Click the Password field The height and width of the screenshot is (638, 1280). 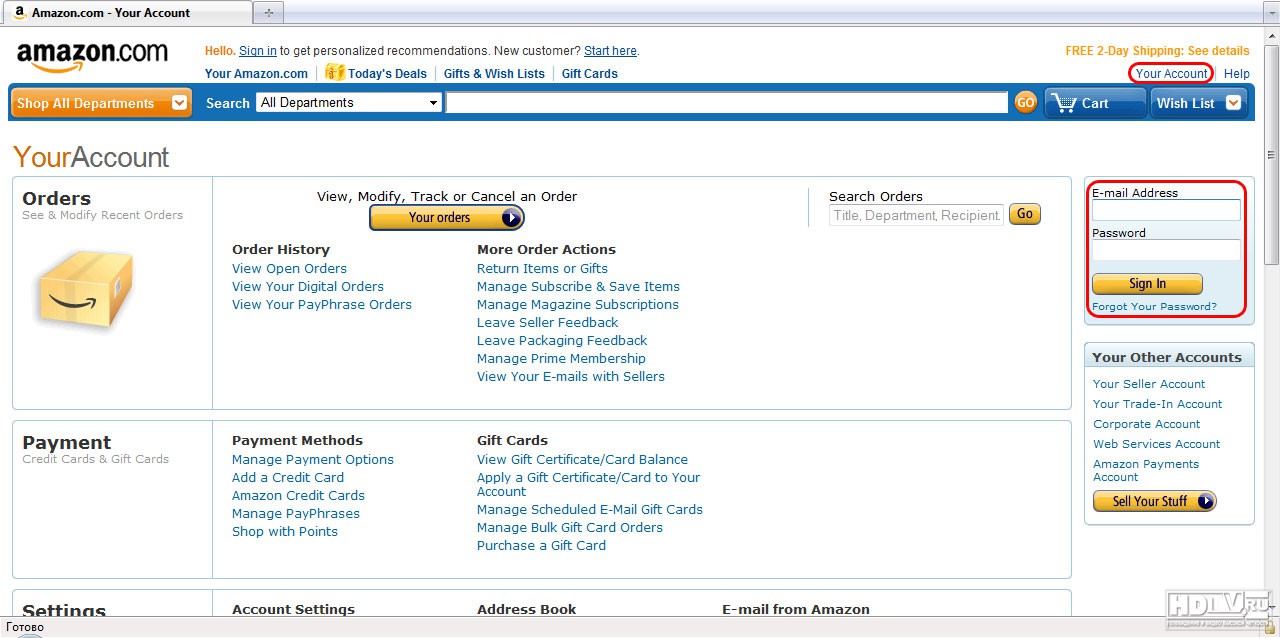(x=1166, y=250)
